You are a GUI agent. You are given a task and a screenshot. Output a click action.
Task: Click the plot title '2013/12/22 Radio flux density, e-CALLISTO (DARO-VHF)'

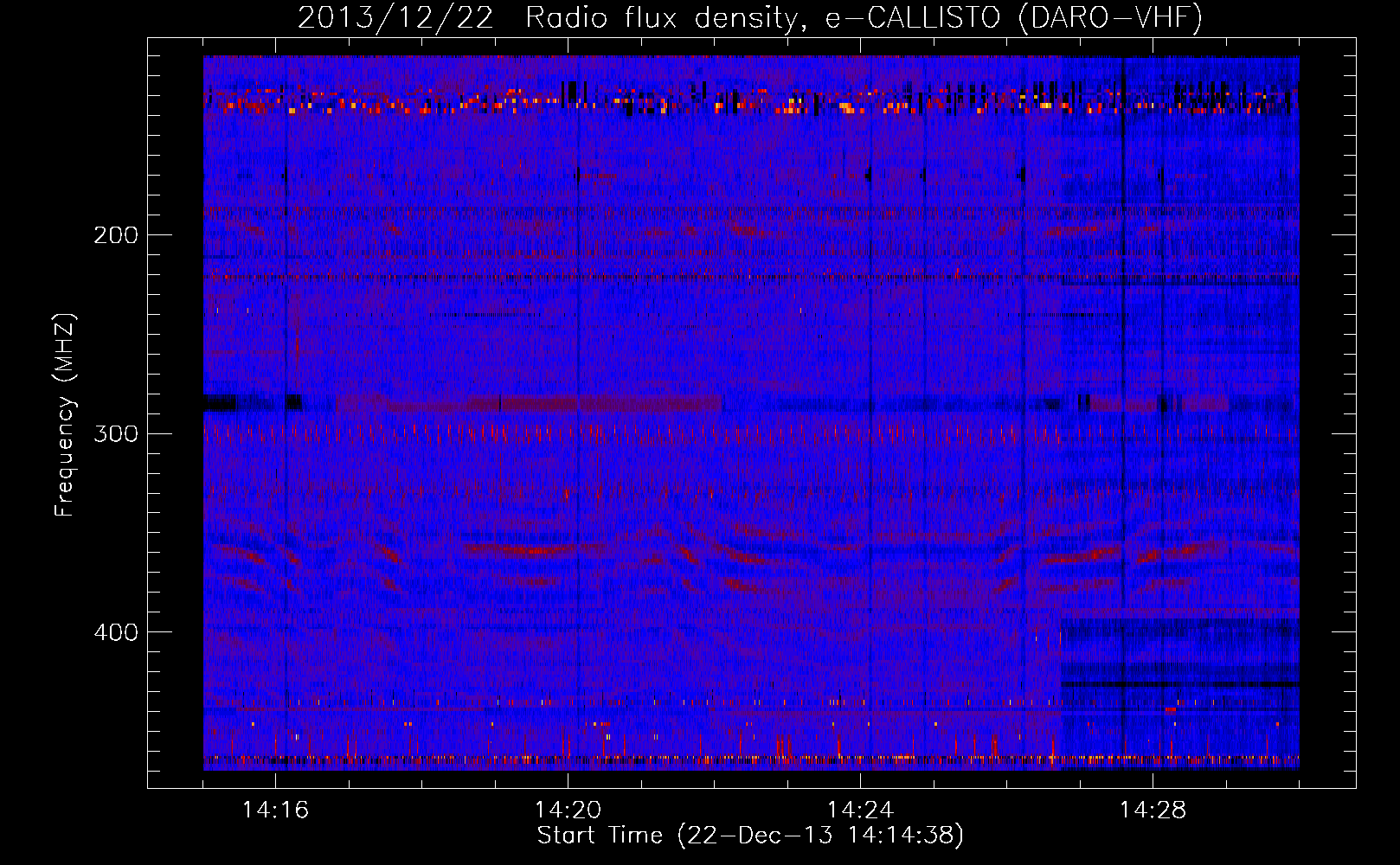point(750,18)
